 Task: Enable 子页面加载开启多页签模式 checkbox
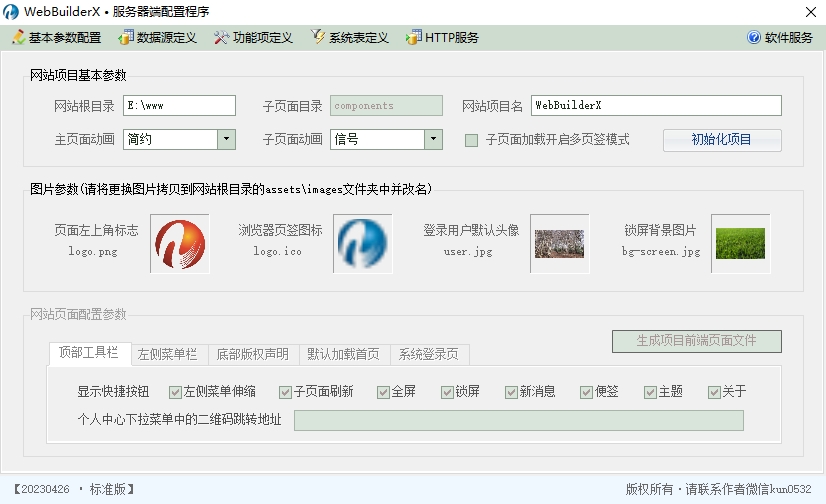point(471,140)
